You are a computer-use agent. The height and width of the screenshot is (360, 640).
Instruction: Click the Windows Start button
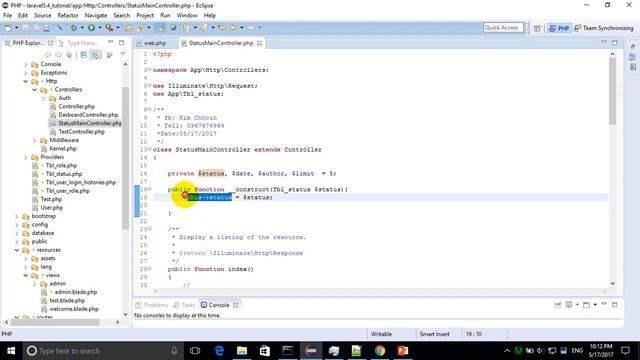[x=11, y=351]
